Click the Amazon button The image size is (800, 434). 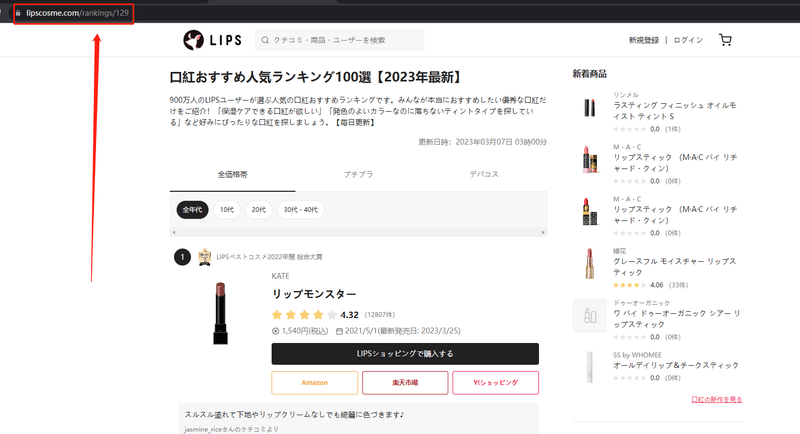coord(314,382)
